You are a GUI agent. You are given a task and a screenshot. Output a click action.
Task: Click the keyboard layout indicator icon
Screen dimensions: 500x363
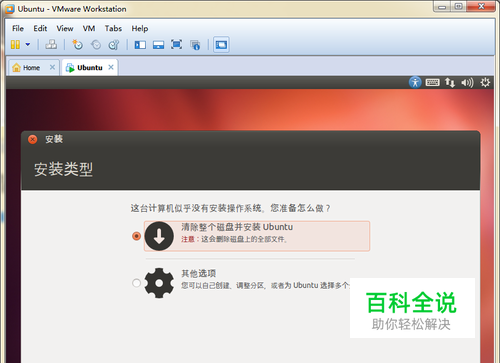[x=432, y=82]
